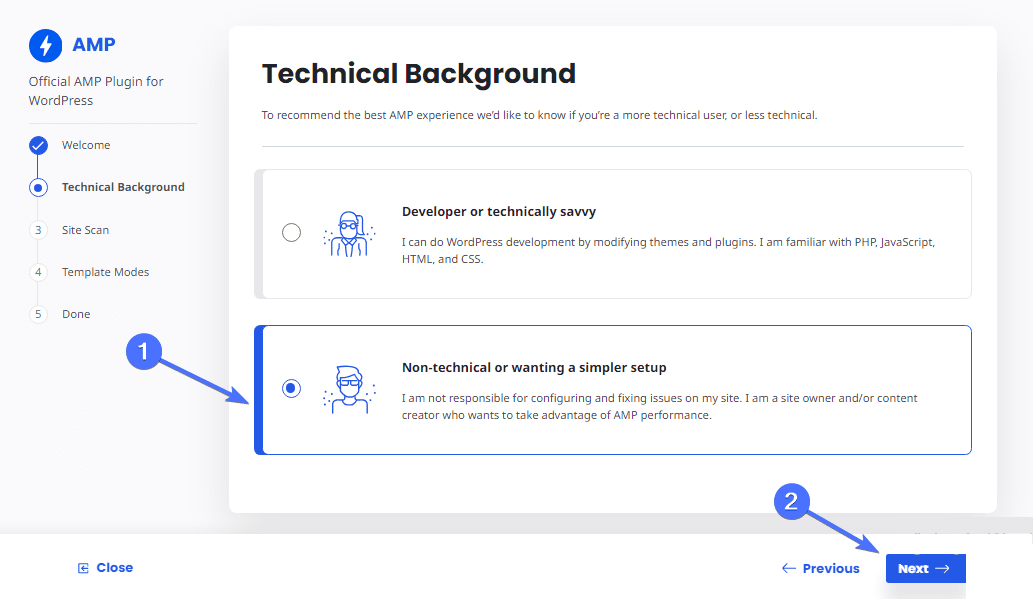Click the 'Official AMP Plugin for WordPress' text
This screenshot has height=599, width=1033.
pyautogui.click(x=96, y=91)
